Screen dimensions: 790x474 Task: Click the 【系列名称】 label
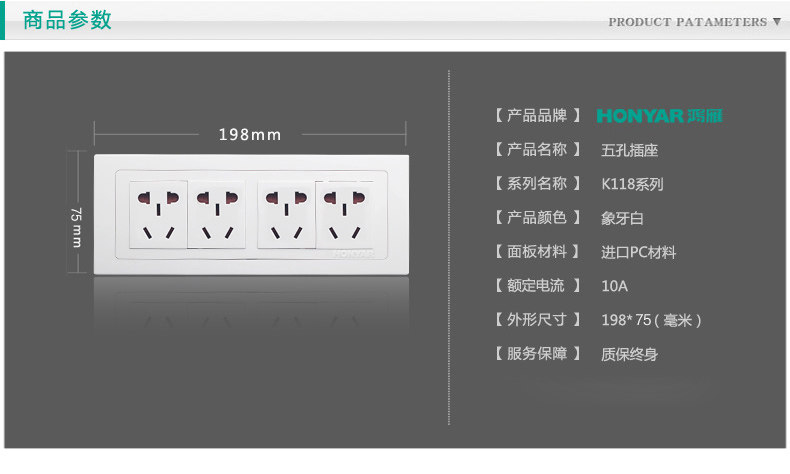click(537, 183)
